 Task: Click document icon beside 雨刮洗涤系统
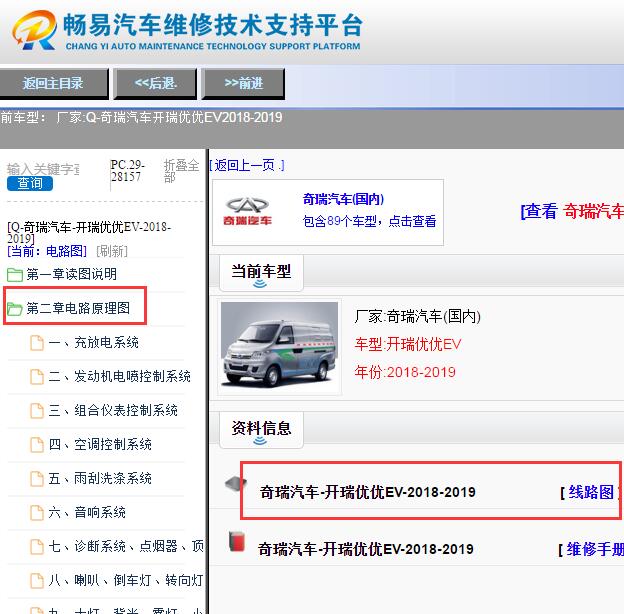pos(37,479)
